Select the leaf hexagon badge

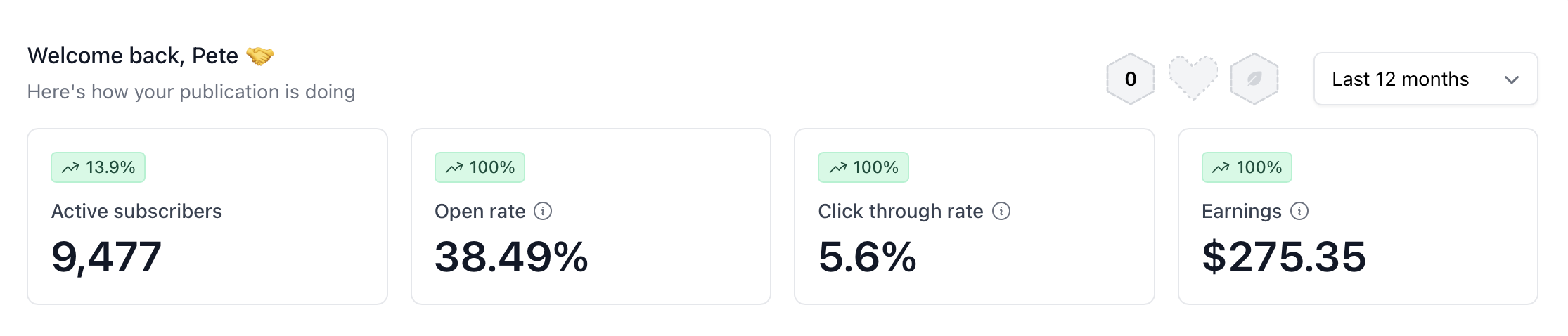1254,79
